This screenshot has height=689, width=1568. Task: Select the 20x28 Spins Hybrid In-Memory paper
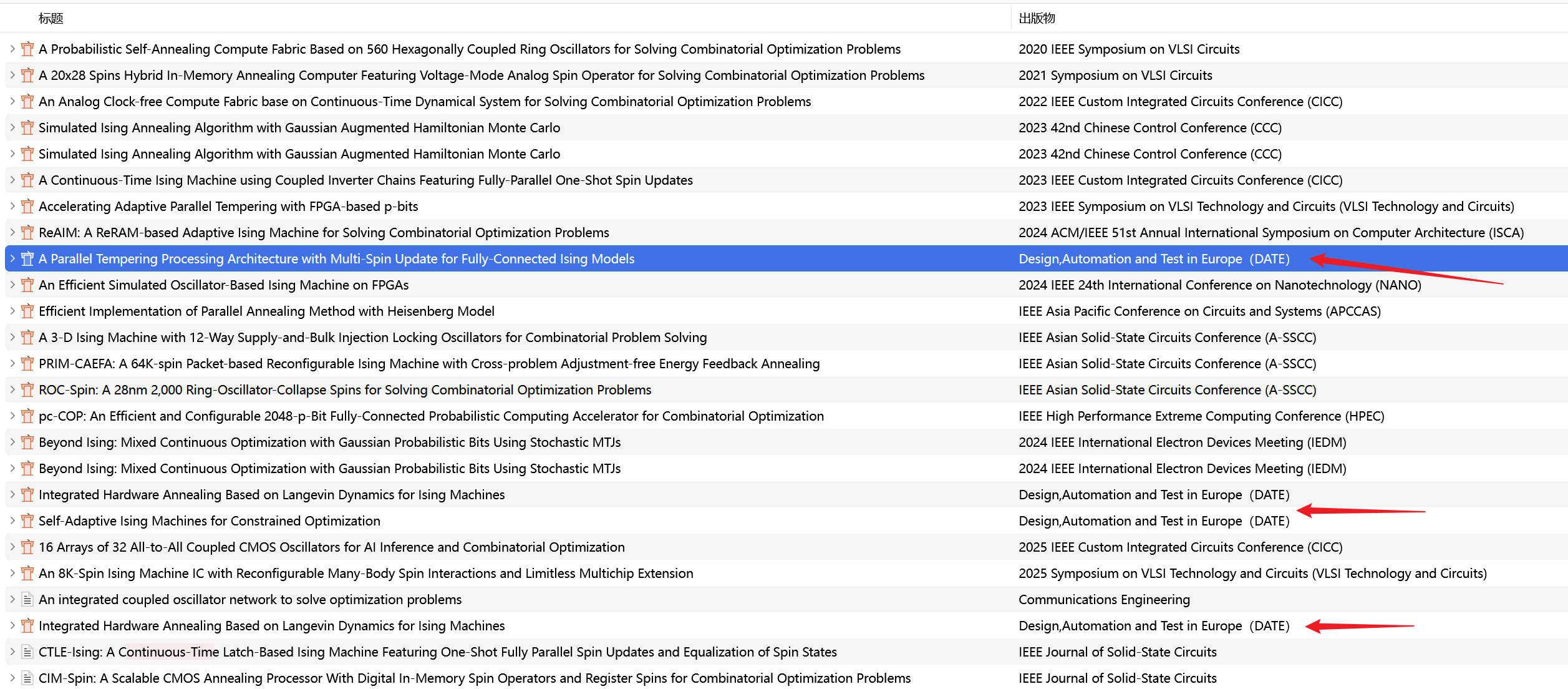pos(481,76)
